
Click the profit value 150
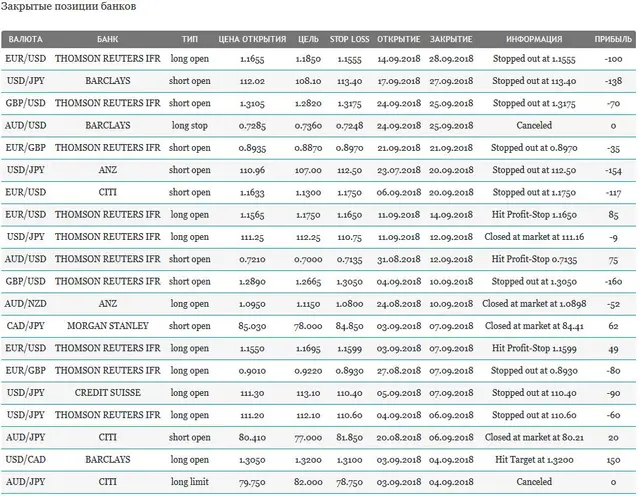point(613,460)
